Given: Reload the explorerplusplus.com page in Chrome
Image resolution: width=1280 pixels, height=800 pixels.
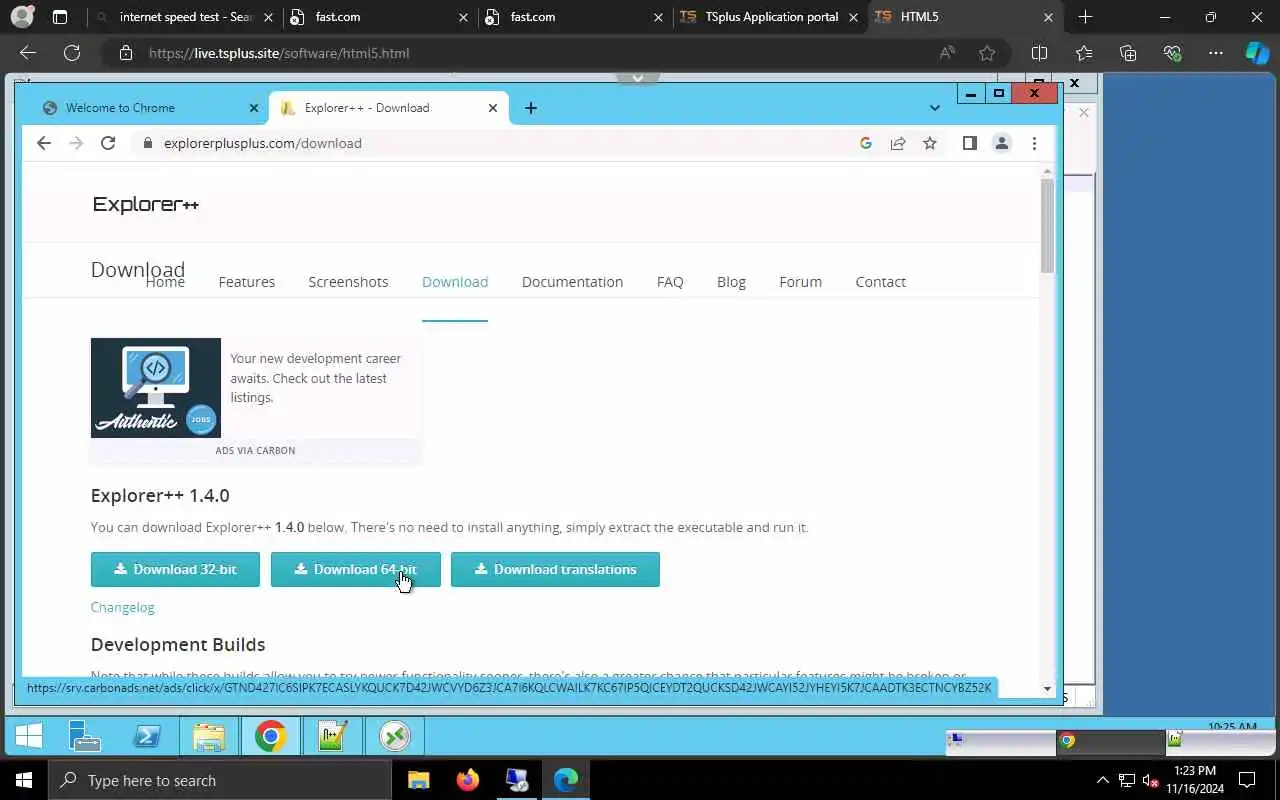Looking at the screenshot, I should click(108, 143).
